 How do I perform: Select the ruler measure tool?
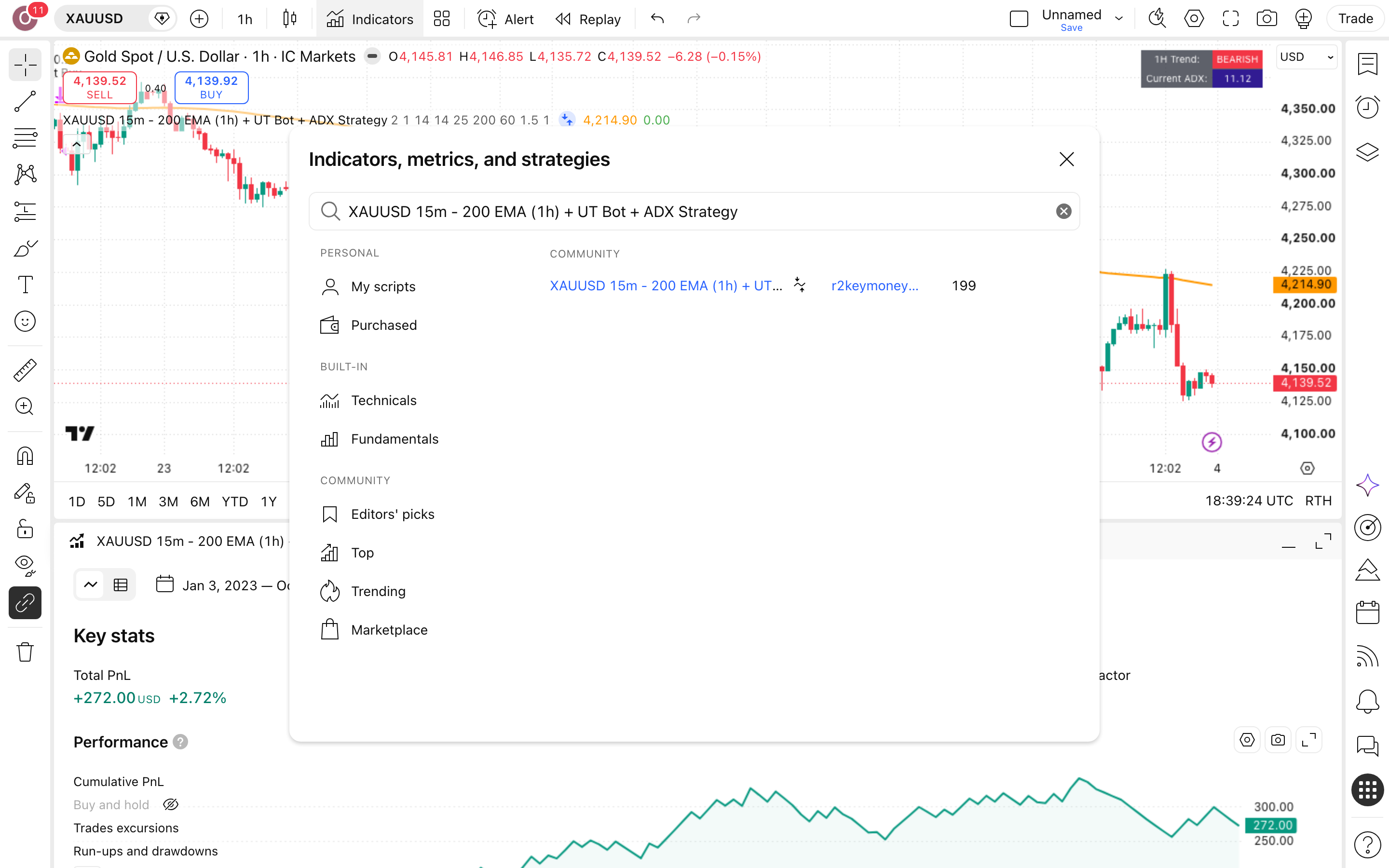[x=25, y=370]
